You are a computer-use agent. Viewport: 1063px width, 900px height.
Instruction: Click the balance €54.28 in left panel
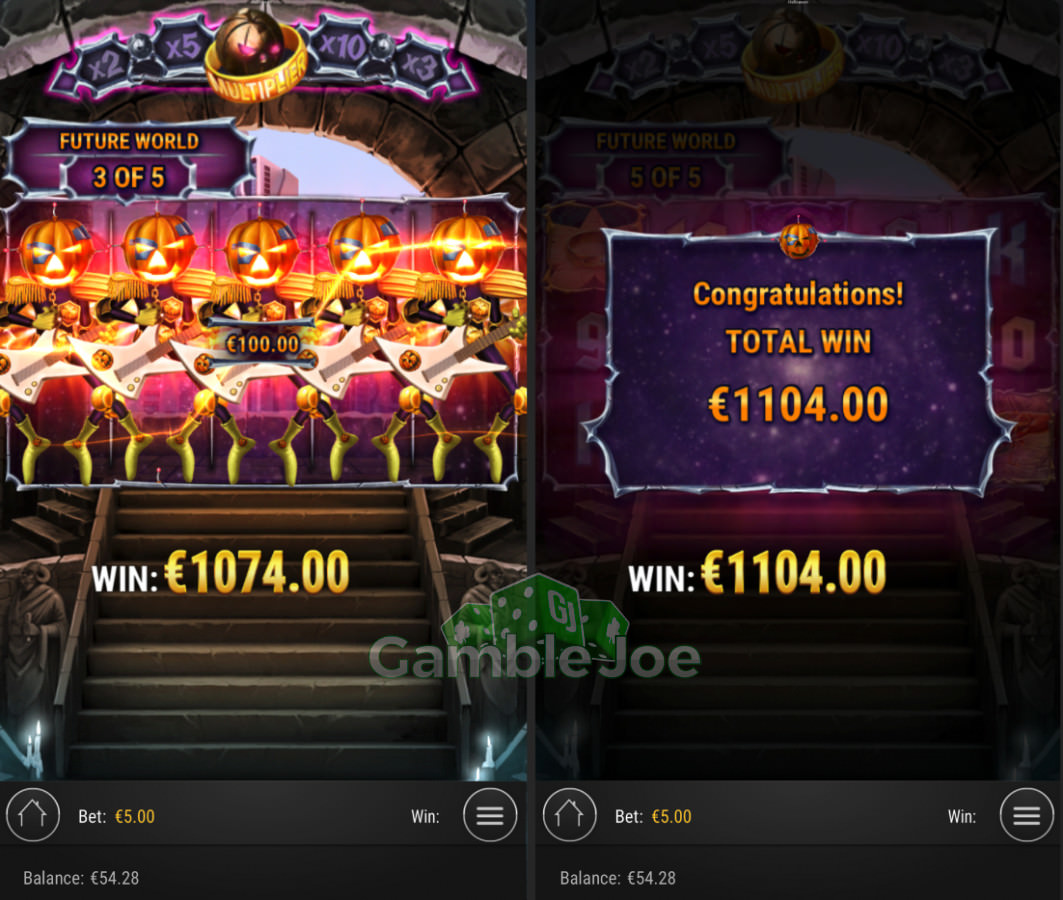(x=81, y=878)
